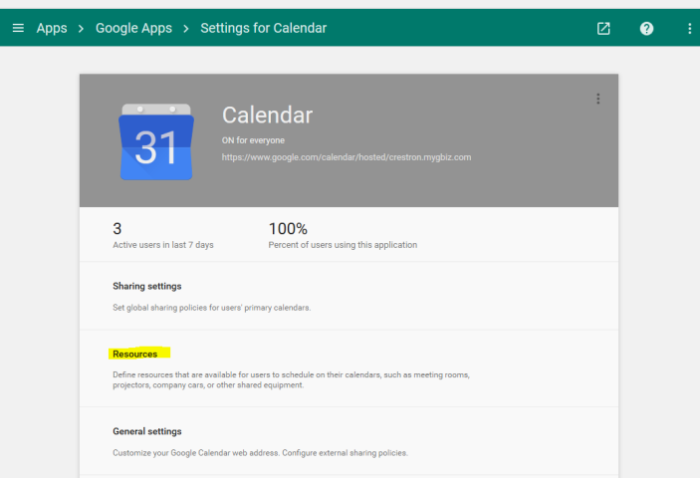Viewport: 700px width, 478px height.
Task: Click the Calendar title heading
Action: point(267,115)
